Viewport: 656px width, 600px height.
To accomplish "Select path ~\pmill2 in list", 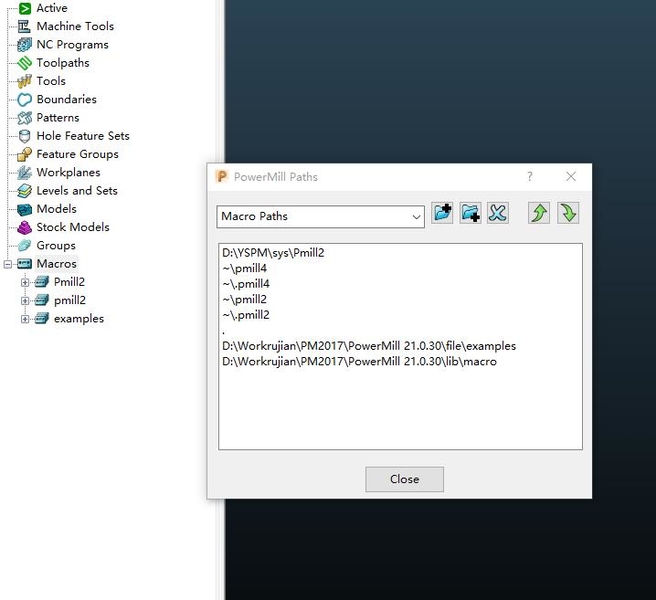I will (x=244, y=299).
